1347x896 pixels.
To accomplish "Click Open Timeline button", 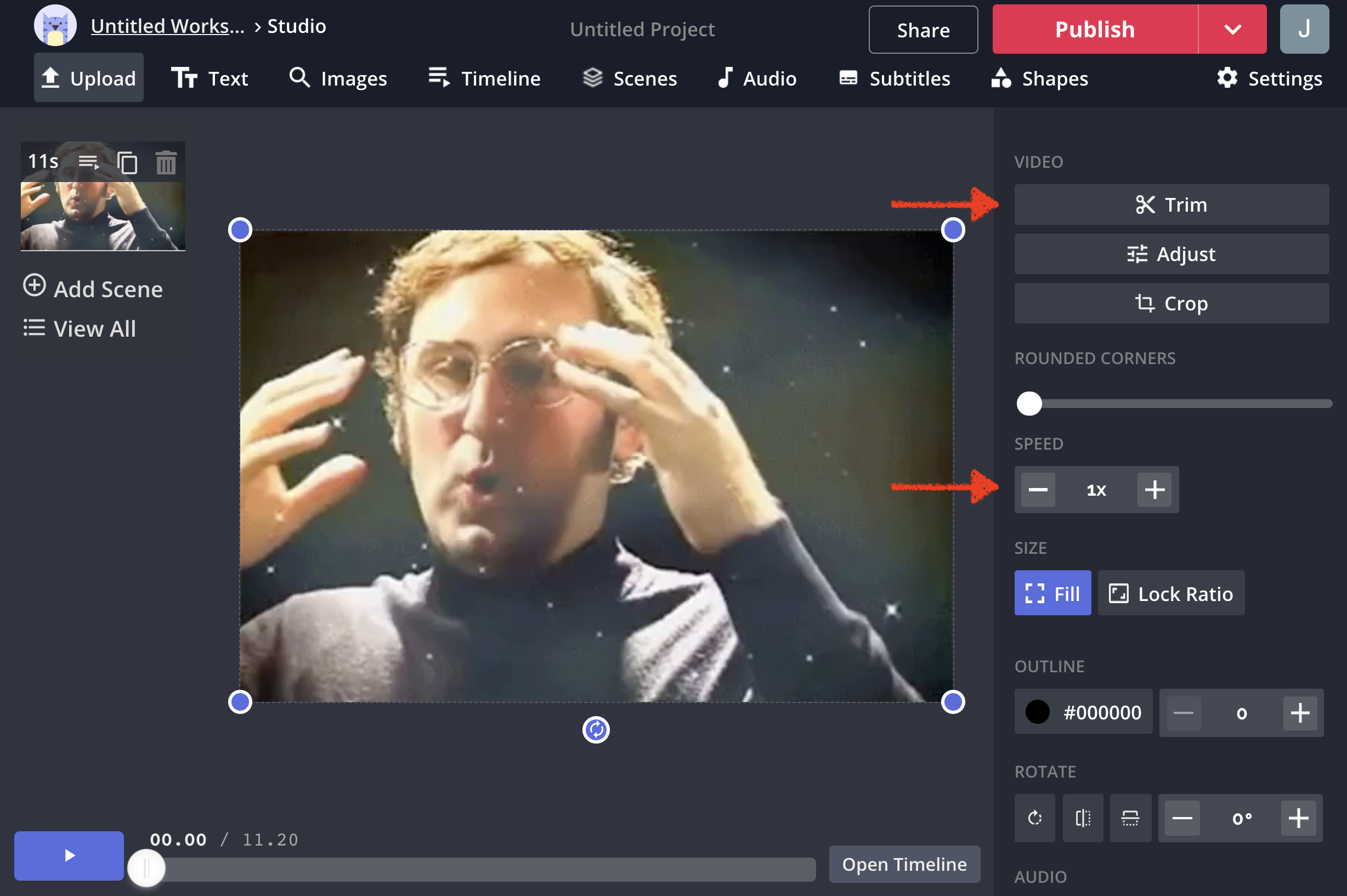I will [x=904, y=864].
